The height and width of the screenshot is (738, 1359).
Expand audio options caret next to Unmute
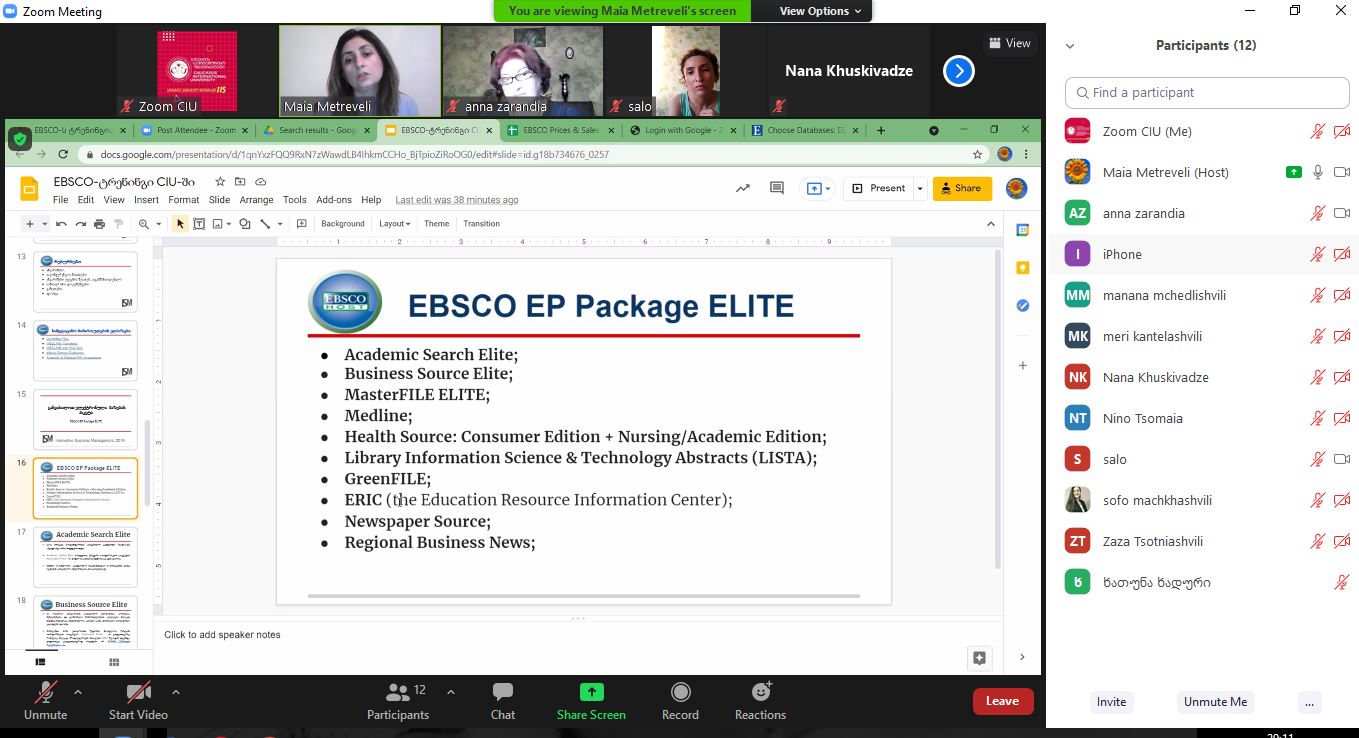pyautogui.click(x=78, y=691)
